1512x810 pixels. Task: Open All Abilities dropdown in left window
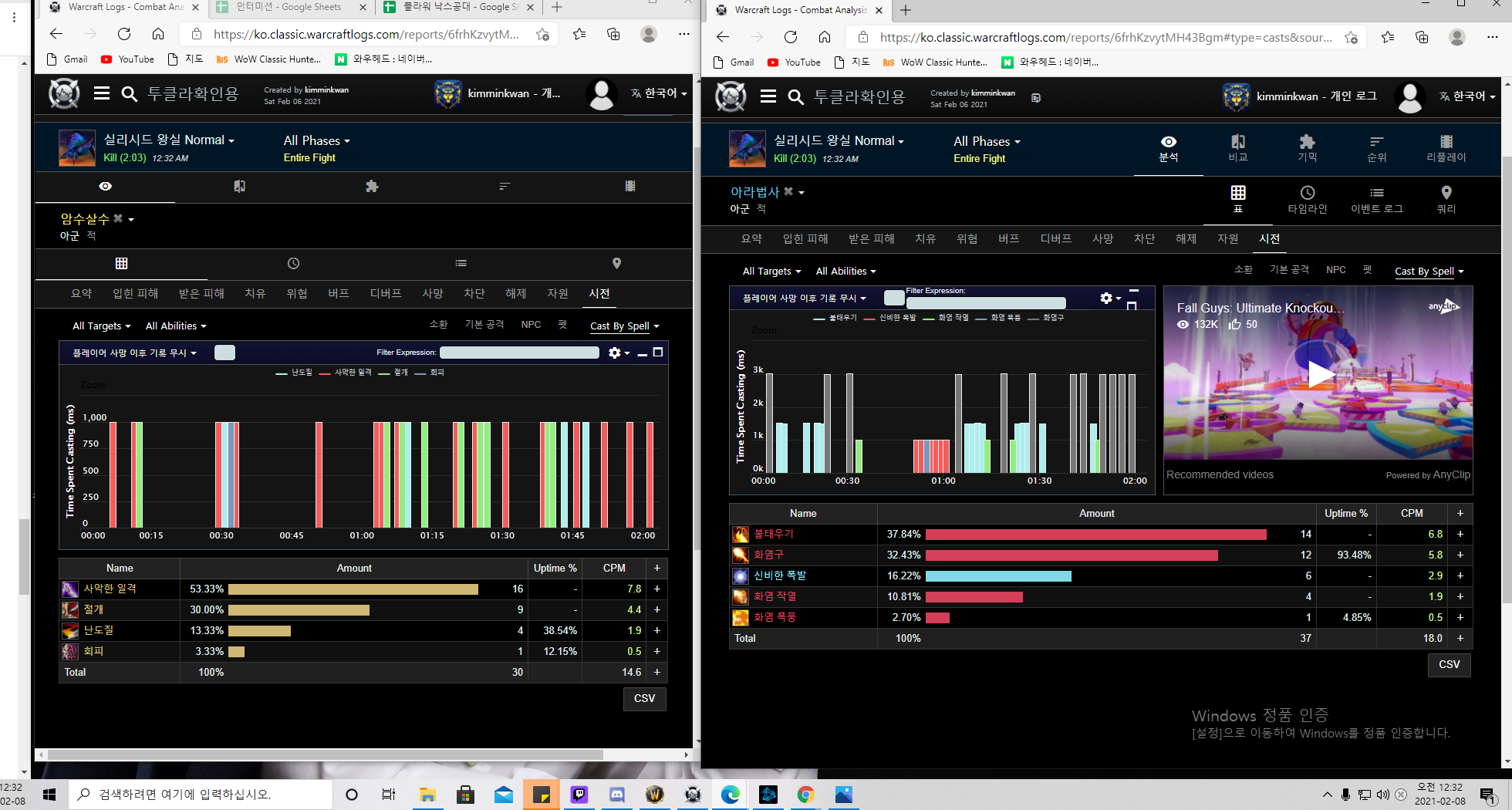tap(176, 326)
